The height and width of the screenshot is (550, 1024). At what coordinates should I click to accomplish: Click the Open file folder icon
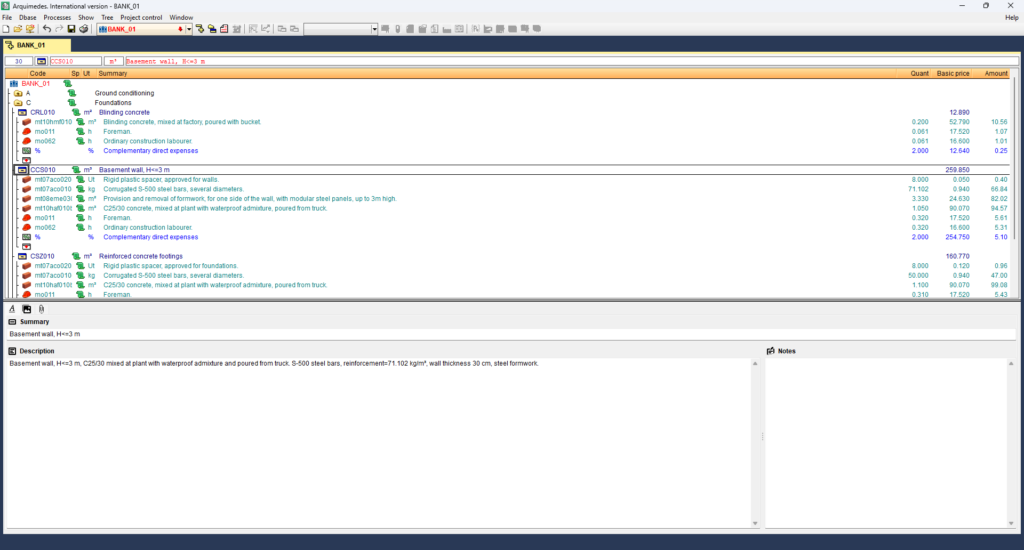point(18,29)
